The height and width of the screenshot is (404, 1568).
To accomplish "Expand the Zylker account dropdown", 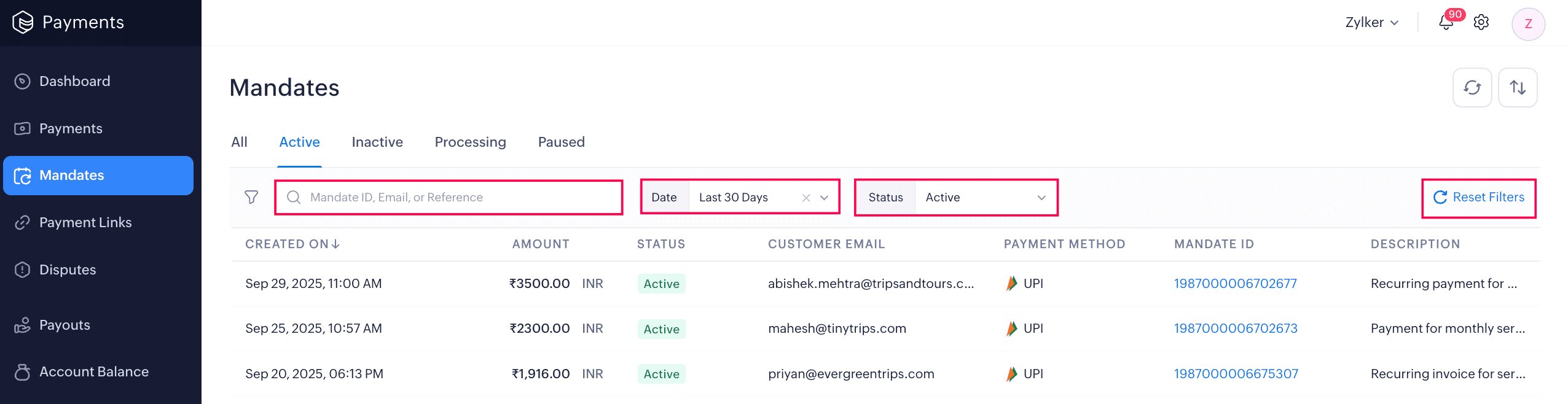I will pos(1371,23).
